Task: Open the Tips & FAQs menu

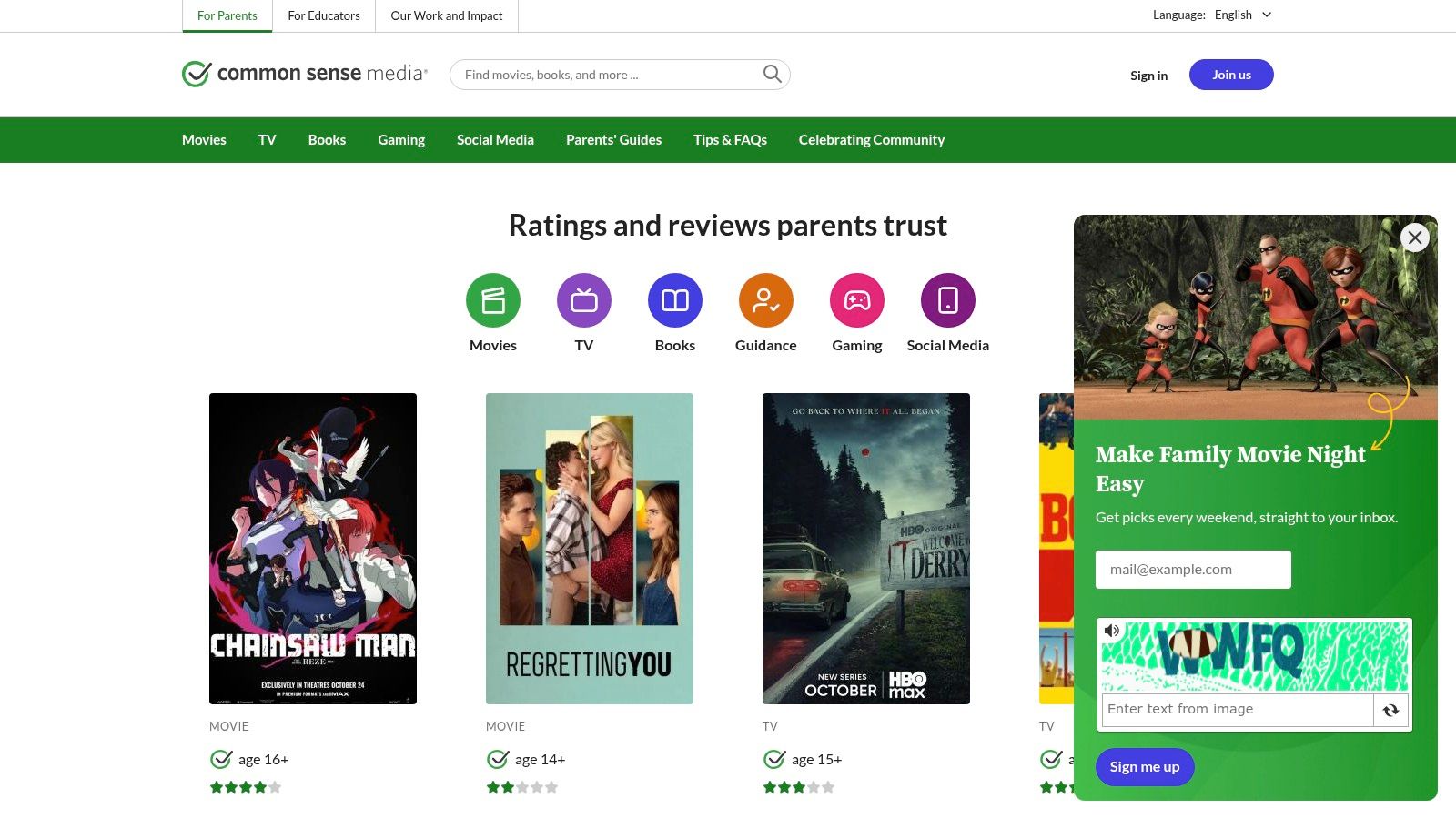Action: click(730, 140)
